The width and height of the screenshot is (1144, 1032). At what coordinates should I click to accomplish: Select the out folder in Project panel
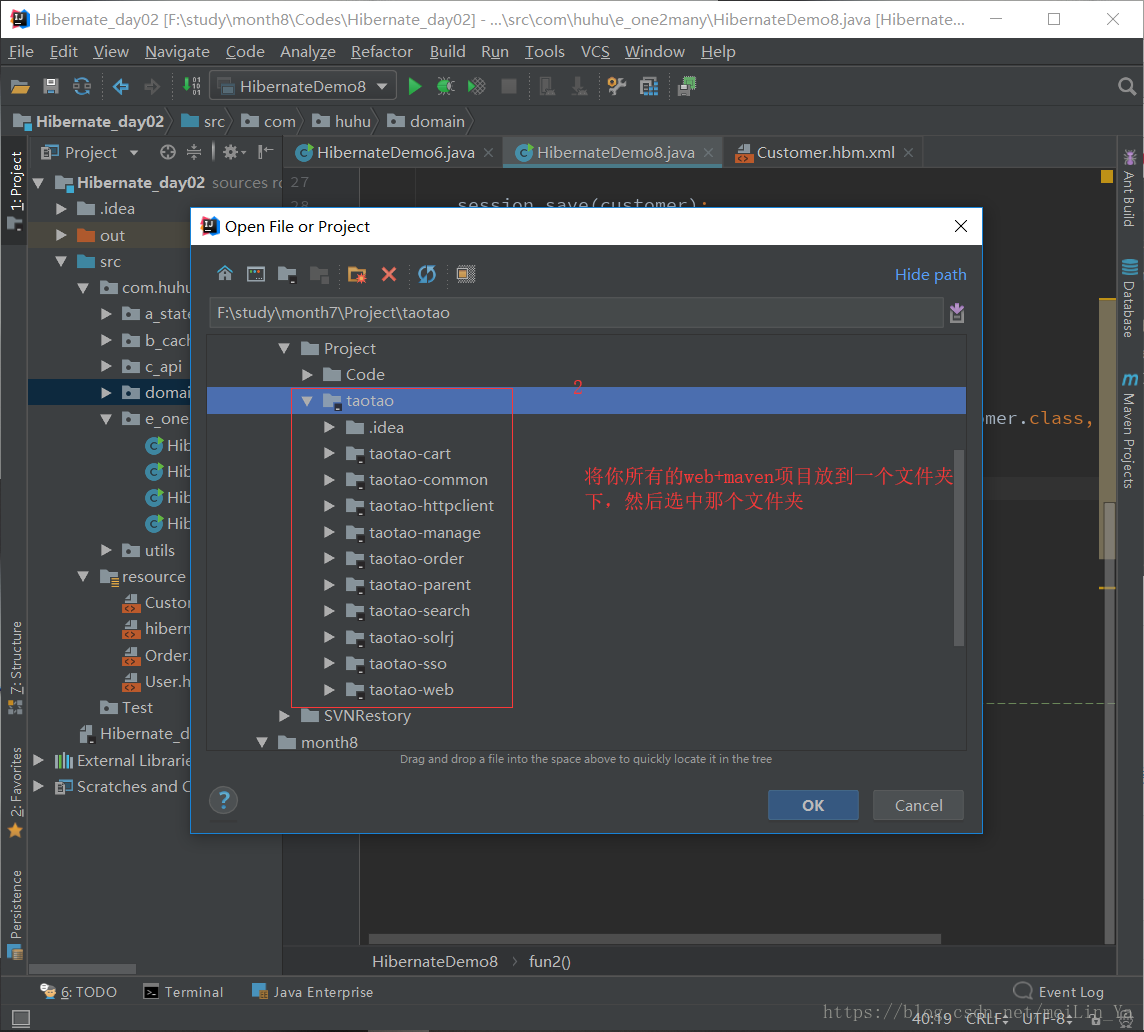[x=112, y=236]
